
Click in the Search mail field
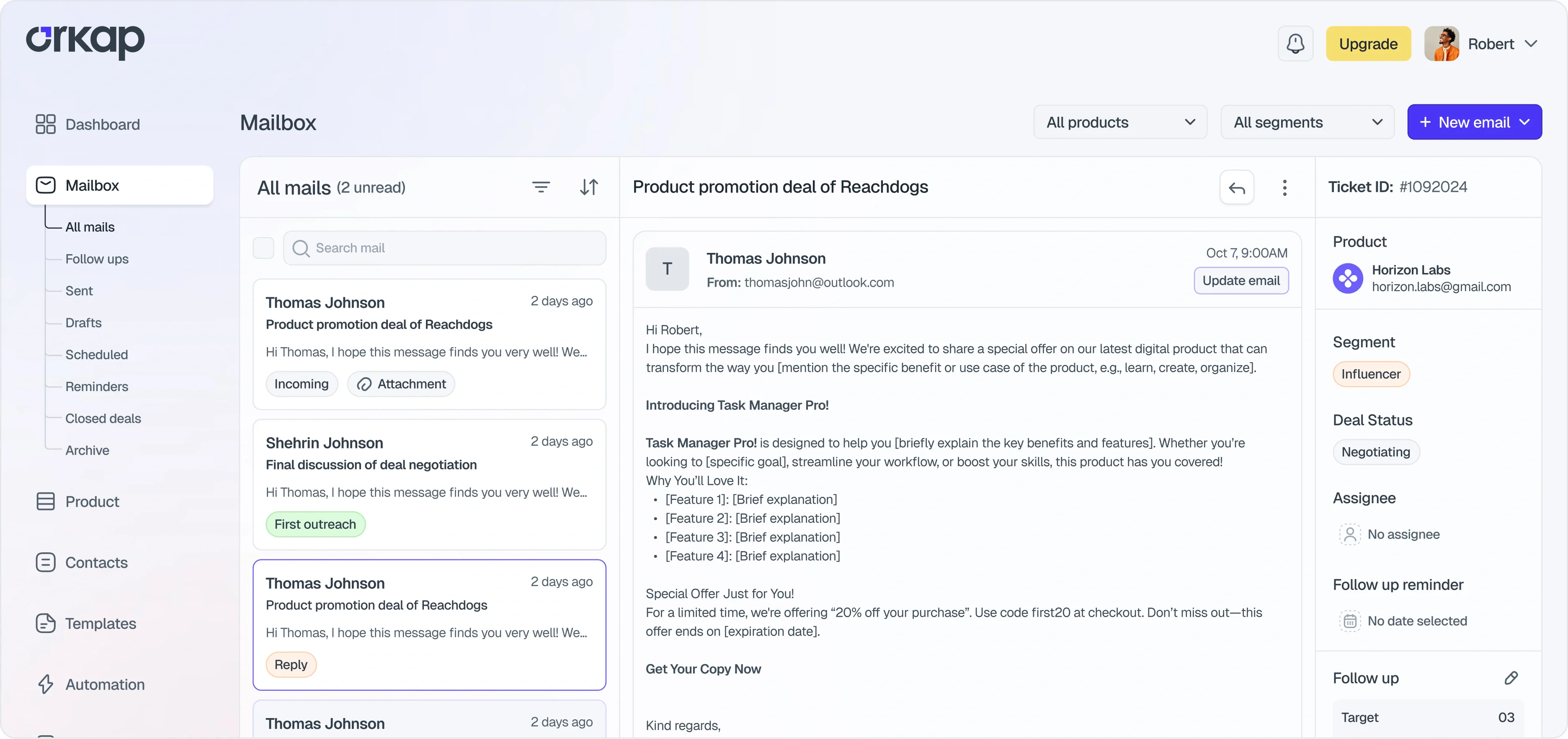pos(444,248)
